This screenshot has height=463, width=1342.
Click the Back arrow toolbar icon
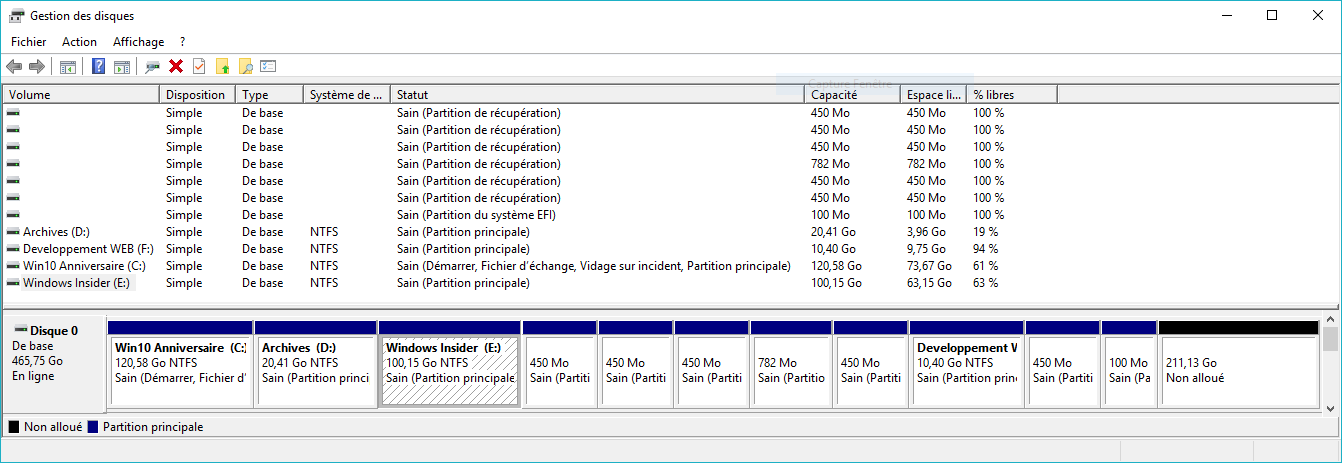coord(14,67)
